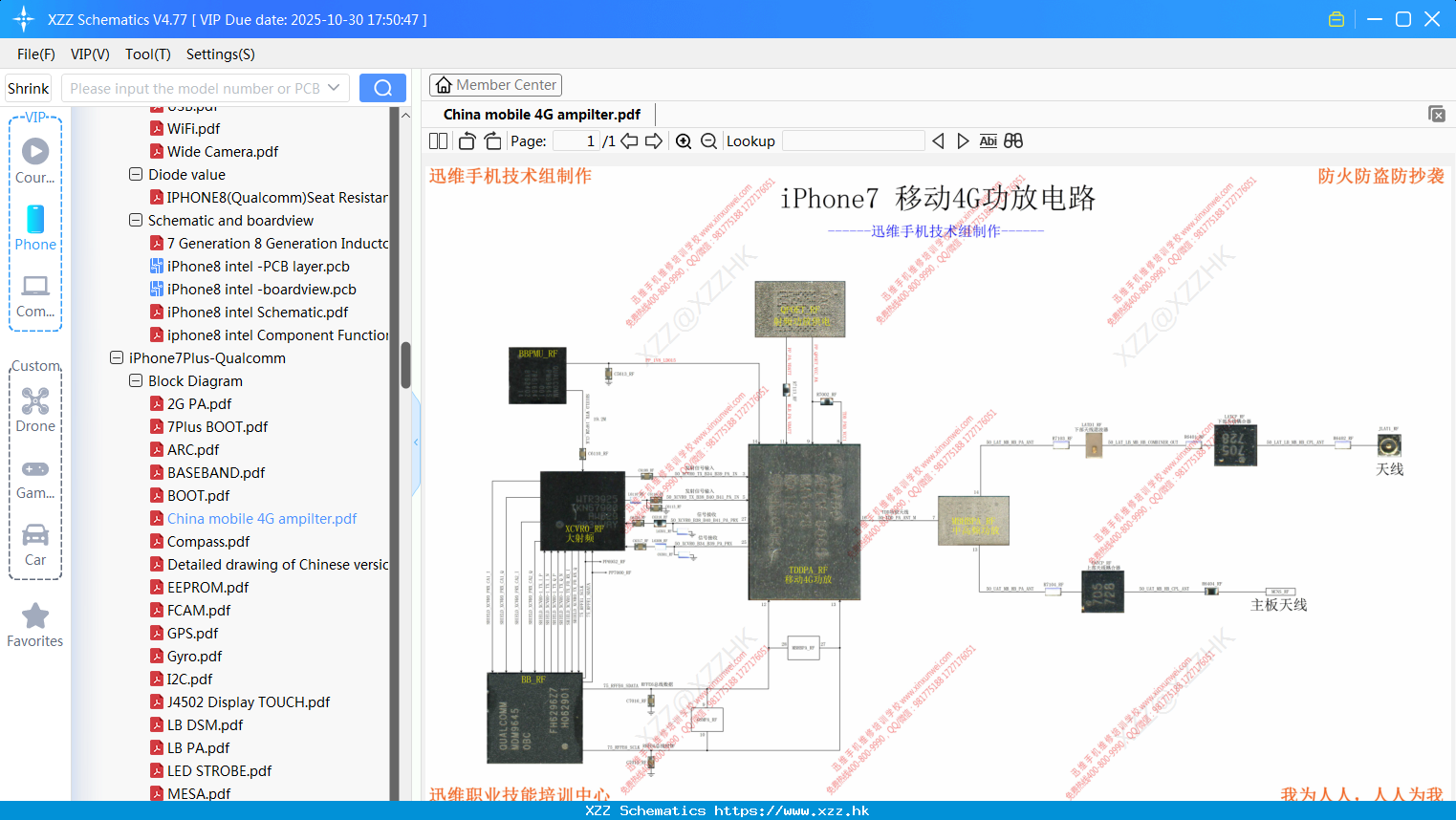Open BASEBAND.pdf
The width and height of the screenshot is (1456, 820).
pyautogui.click(x=216, y=472)
